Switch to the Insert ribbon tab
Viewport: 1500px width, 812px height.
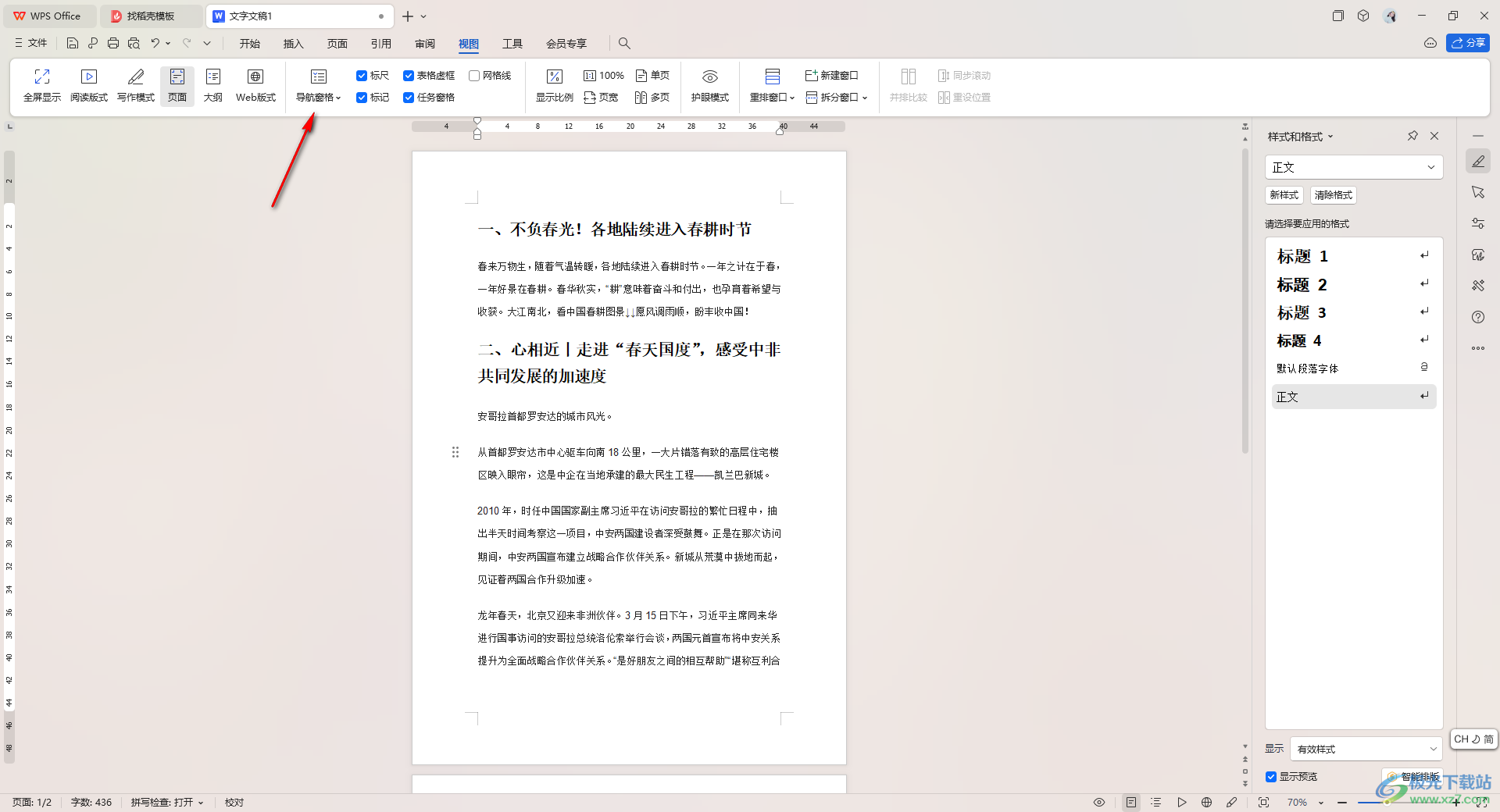tap(294, 44)
